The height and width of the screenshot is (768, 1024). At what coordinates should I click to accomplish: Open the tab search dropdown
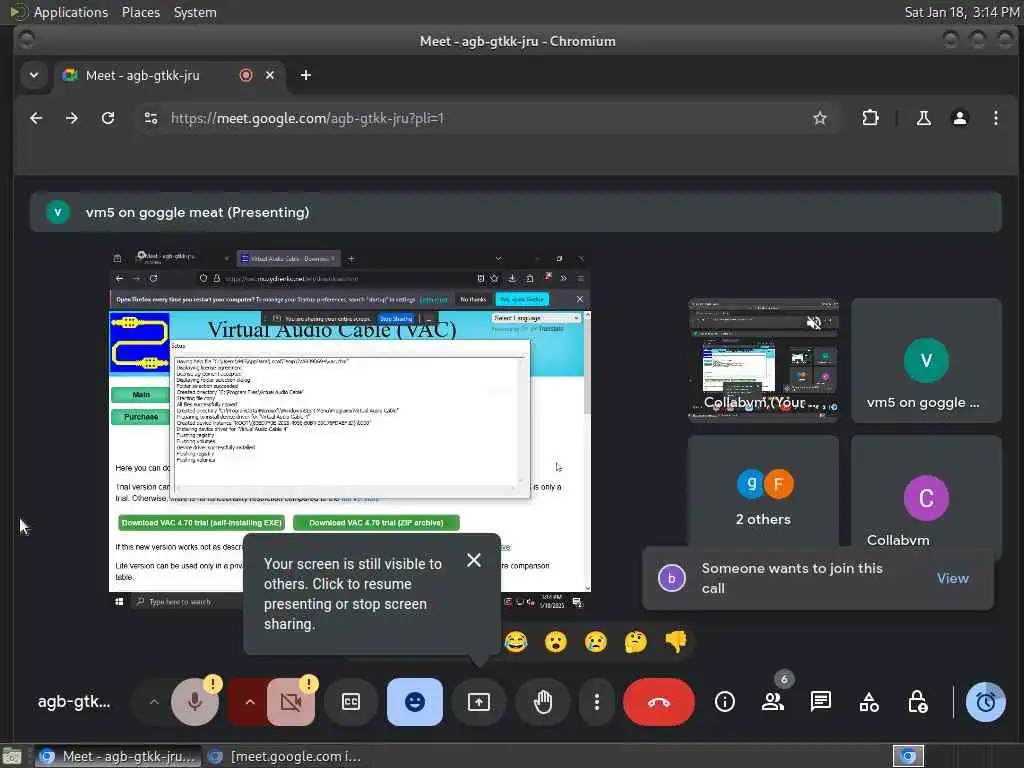34,75
